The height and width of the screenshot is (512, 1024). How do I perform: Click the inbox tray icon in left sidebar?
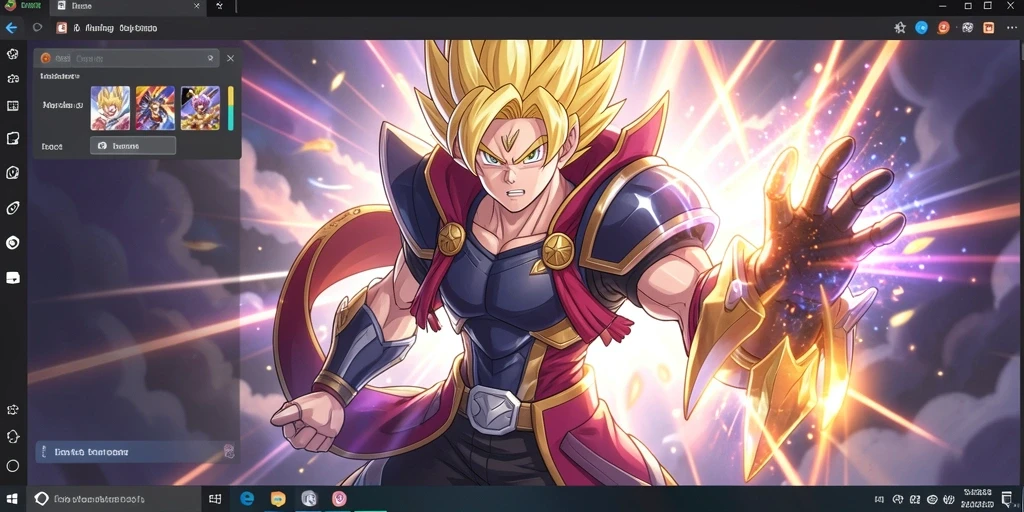click(12, 278)
